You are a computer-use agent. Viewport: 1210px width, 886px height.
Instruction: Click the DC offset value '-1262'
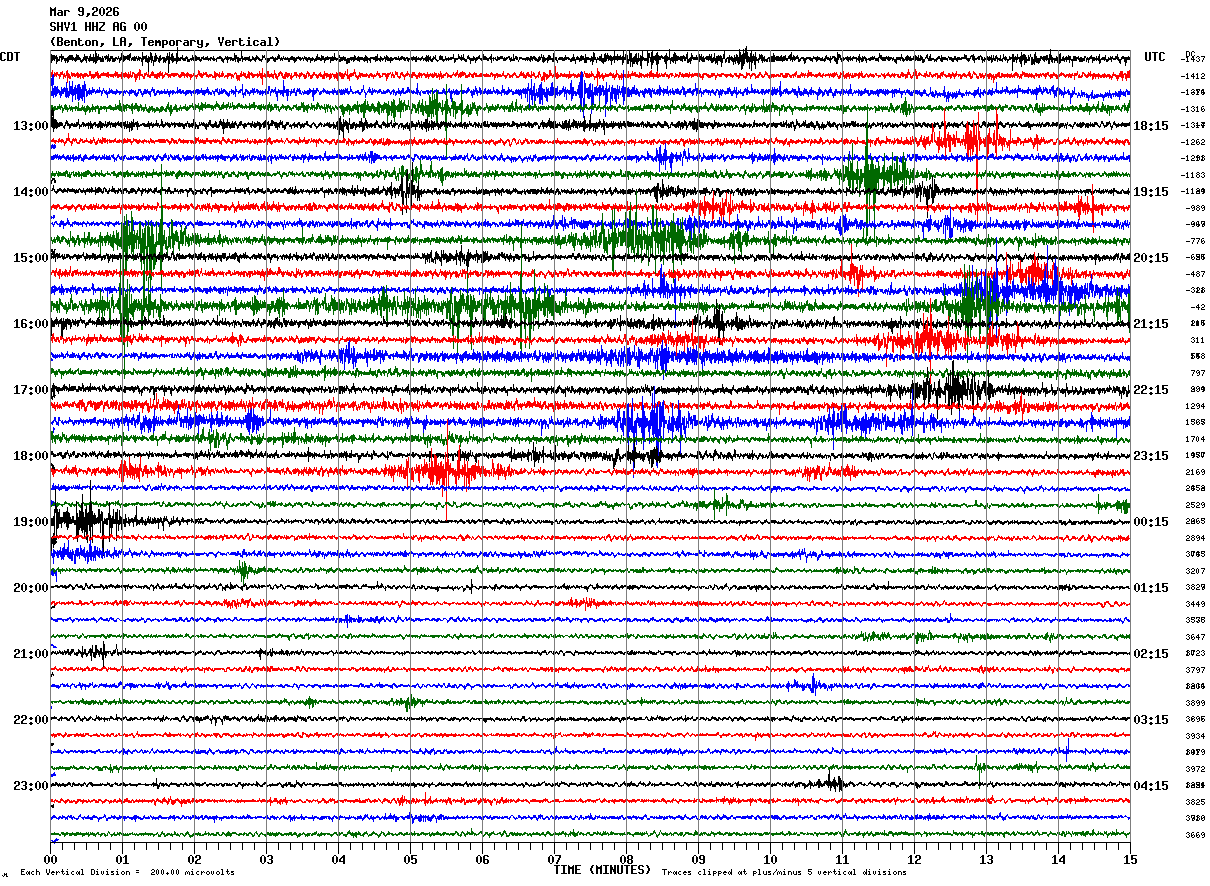[1193, 142]
